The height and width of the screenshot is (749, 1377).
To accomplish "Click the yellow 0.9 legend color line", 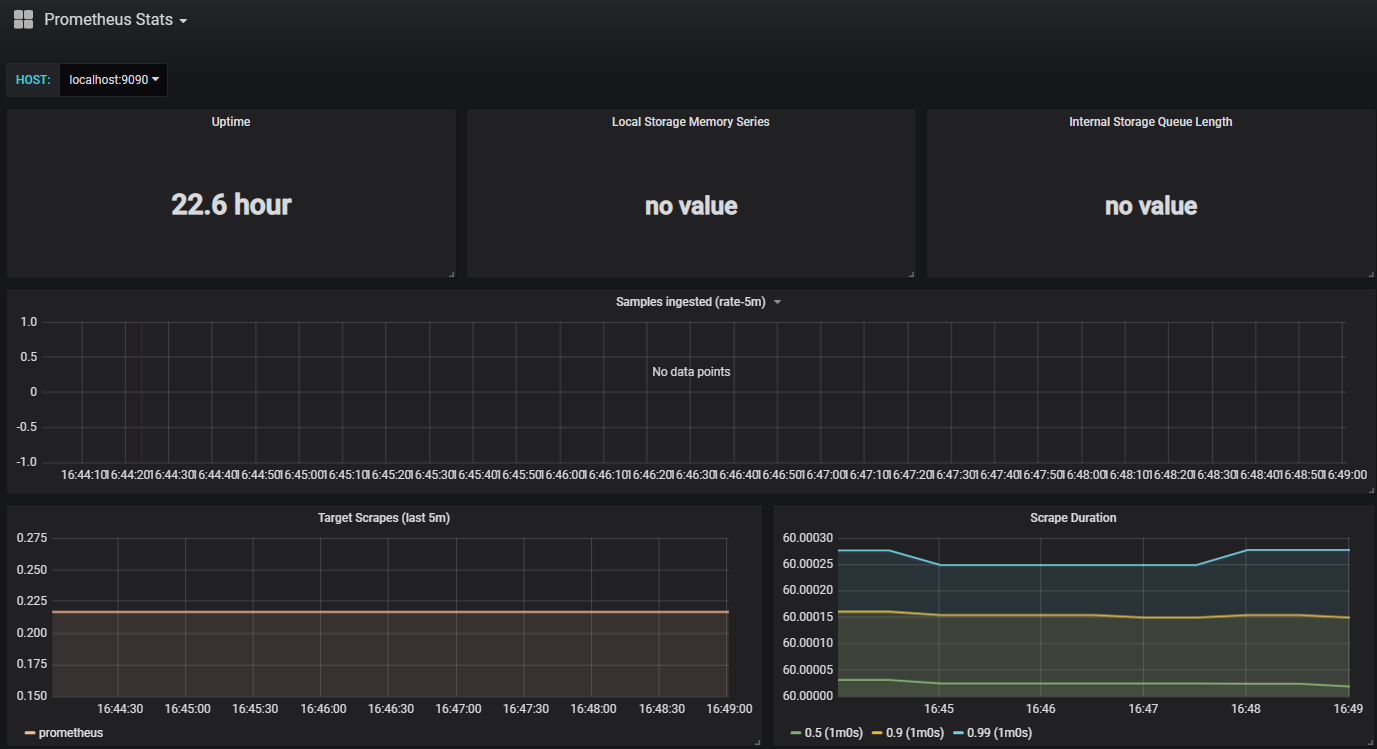I will point(876,733).
